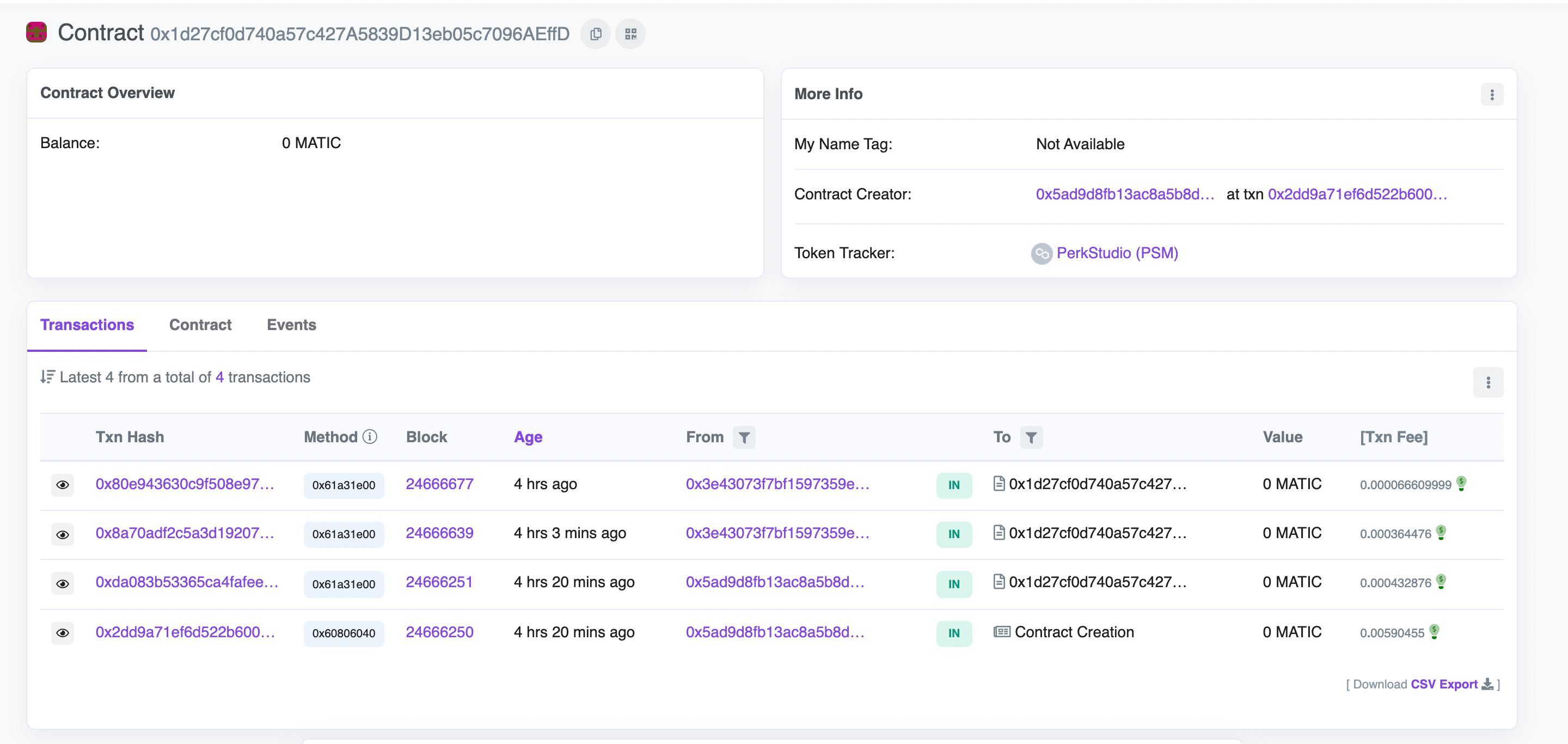Preview transaction 0x8a70adf2c5a3d19207
The width and height of the screenshot is (1568, 744).
[x=62, y=534]
